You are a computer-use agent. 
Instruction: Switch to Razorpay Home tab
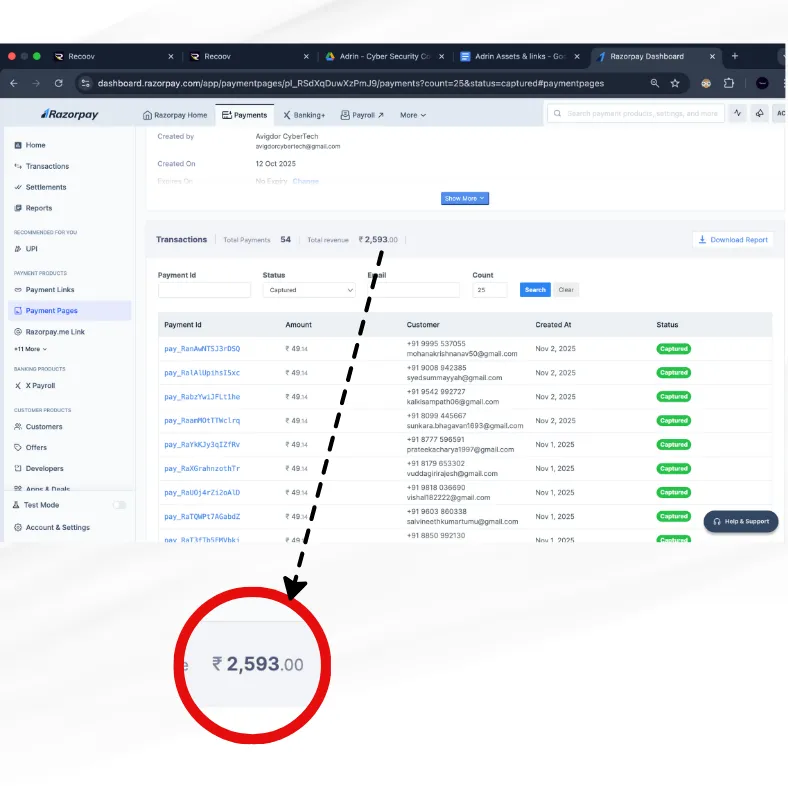(x=175, y=115)
